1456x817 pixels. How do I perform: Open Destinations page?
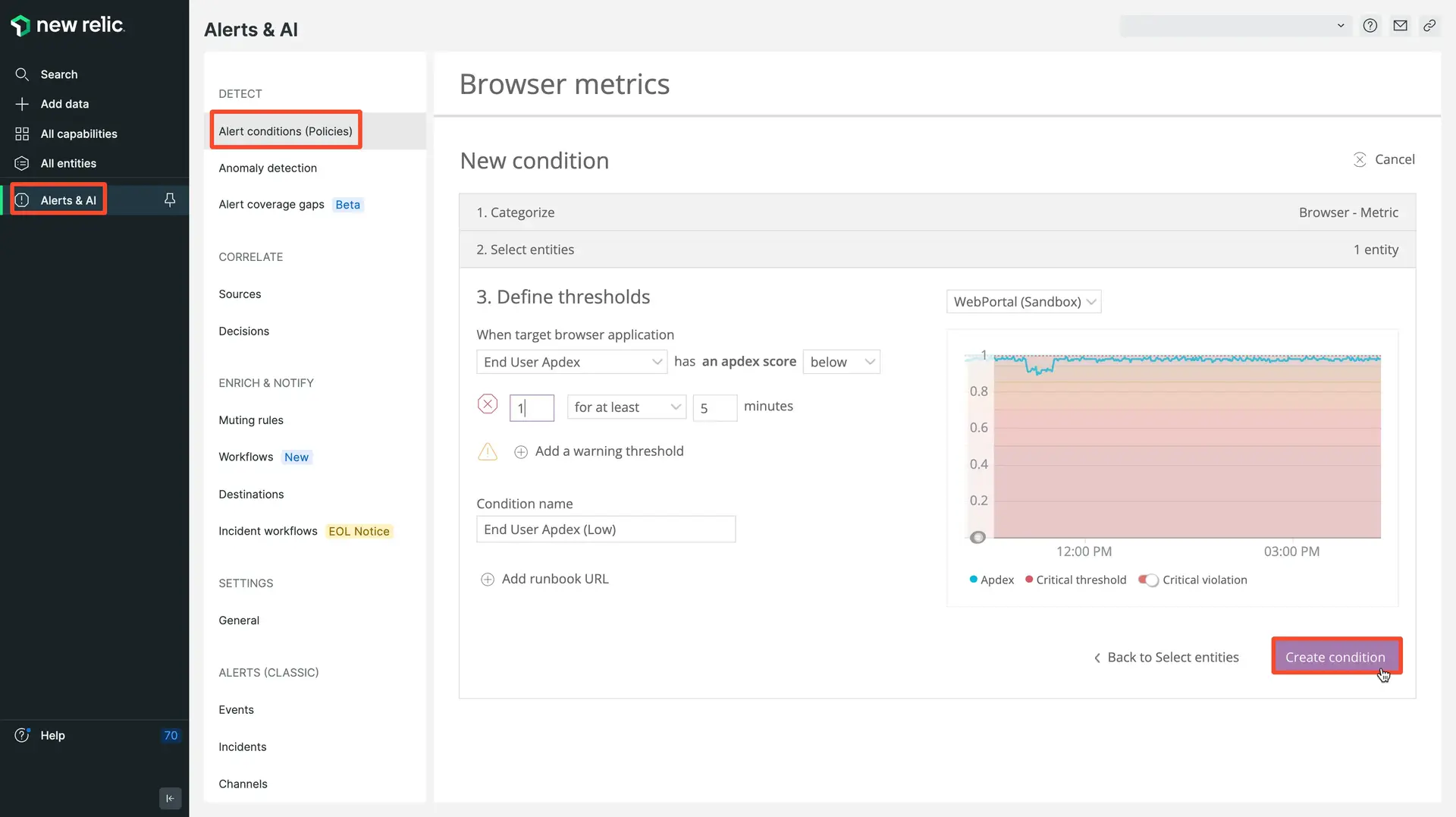point(251,494)
